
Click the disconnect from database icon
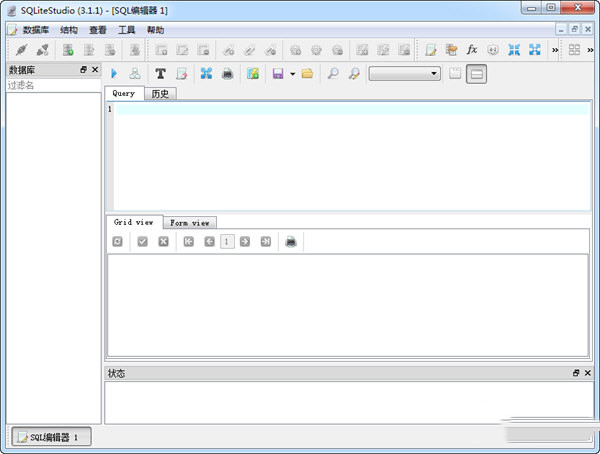point(42,50)
